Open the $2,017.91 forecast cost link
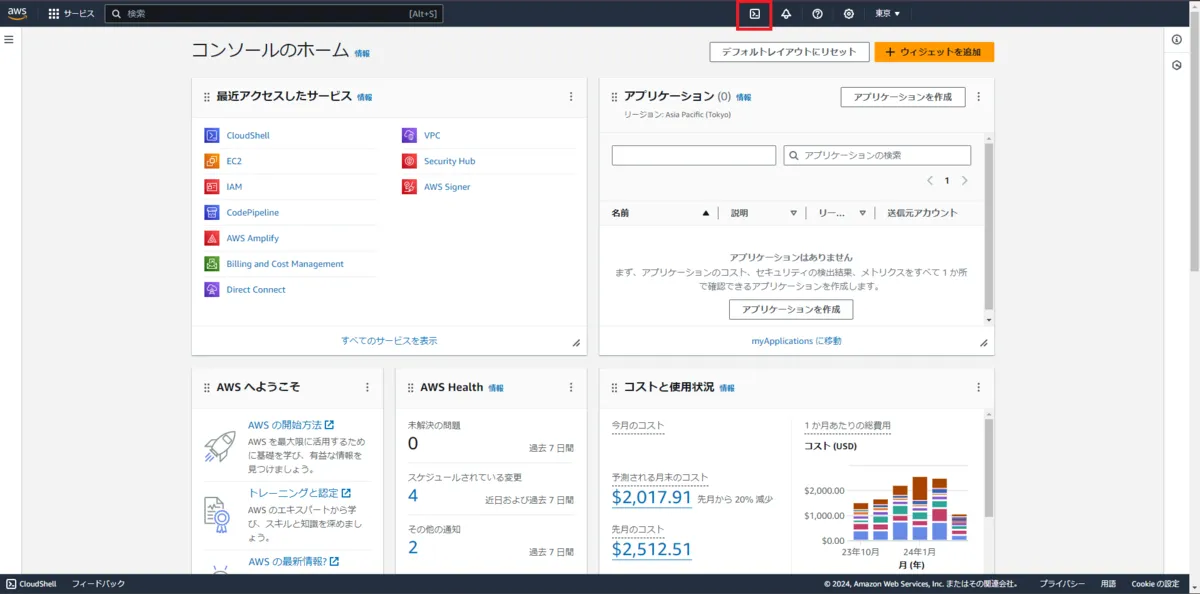Screen dimensions: 1200x594 click(652, 497)
